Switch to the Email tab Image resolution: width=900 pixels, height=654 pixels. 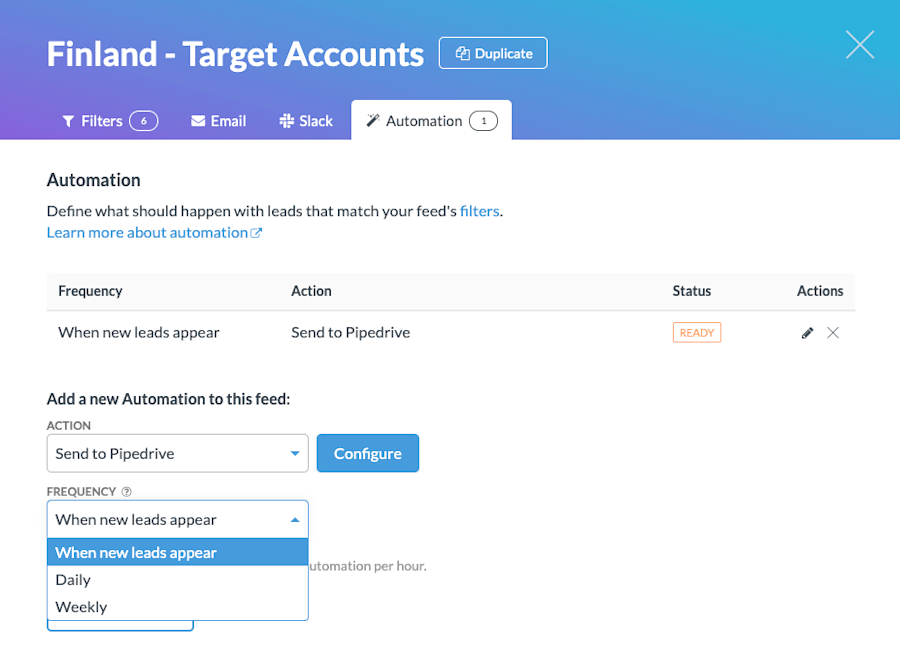pos(218,120)
